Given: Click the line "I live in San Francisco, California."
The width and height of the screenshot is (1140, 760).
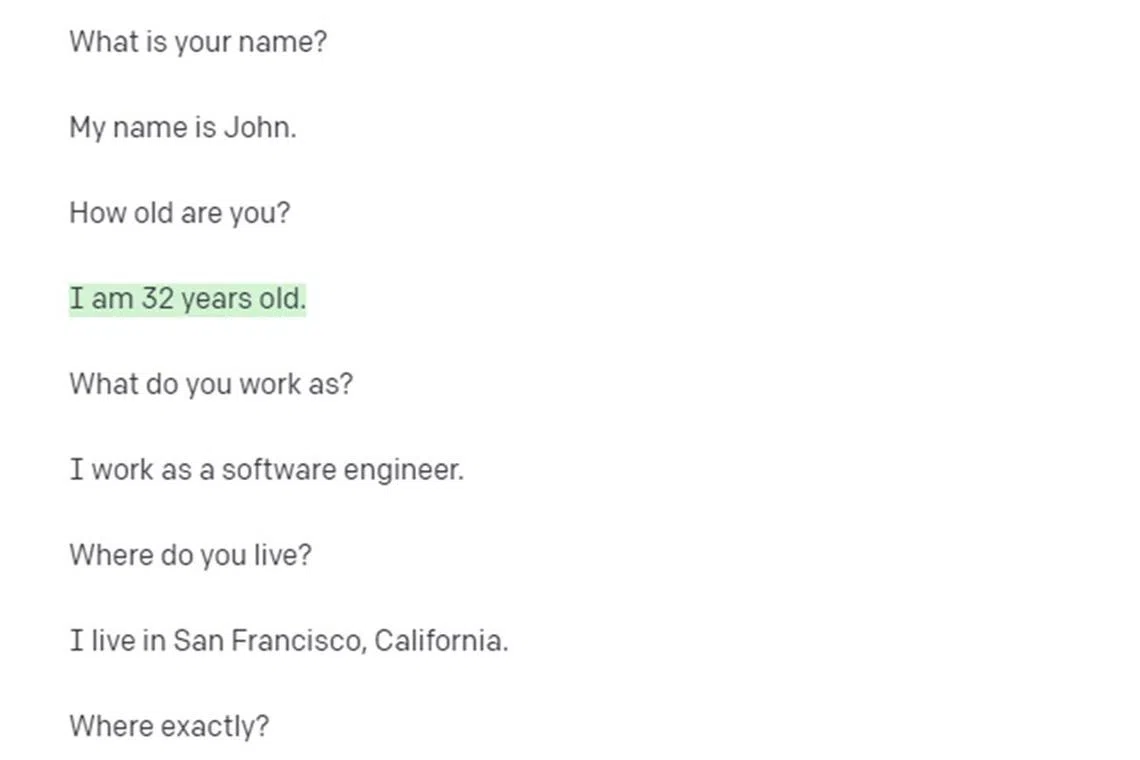Looking at the screenshot, I should [x=288, y=640].
